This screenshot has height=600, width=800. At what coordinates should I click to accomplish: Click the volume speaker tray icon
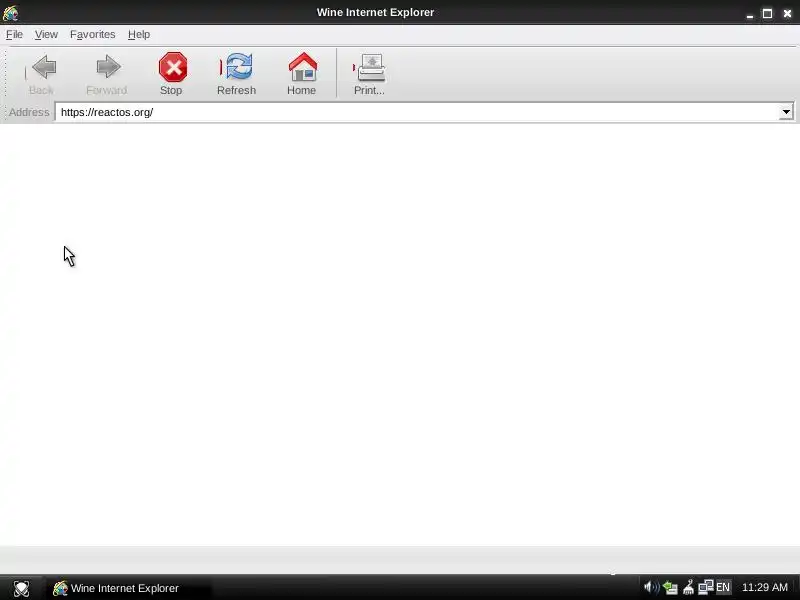(652, 588)
